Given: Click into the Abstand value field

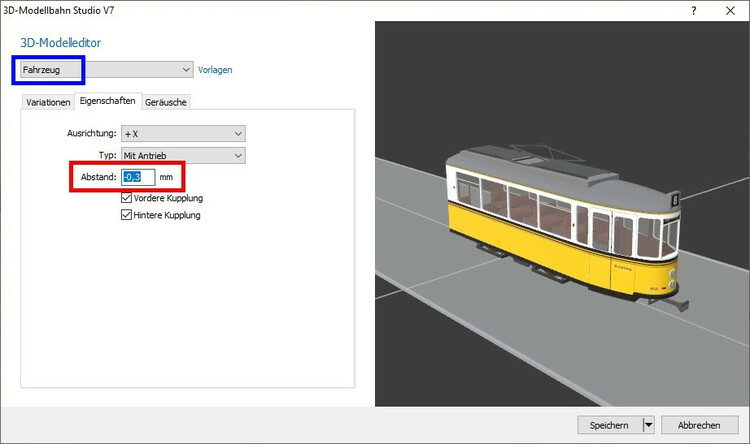Looking at the screenshot, I should click(138, 177).
